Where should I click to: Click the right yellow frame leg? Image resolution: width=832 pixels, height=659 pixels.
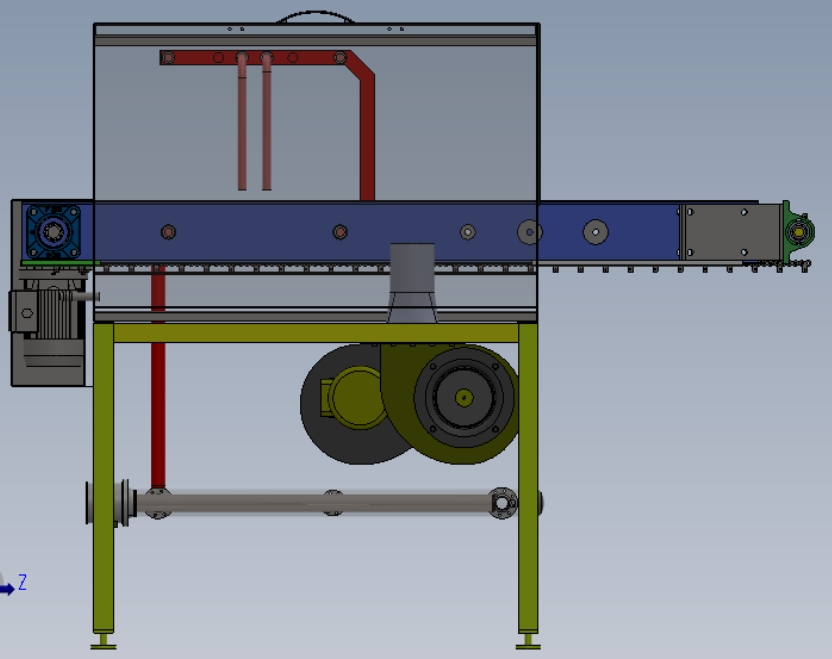(528, 478)
